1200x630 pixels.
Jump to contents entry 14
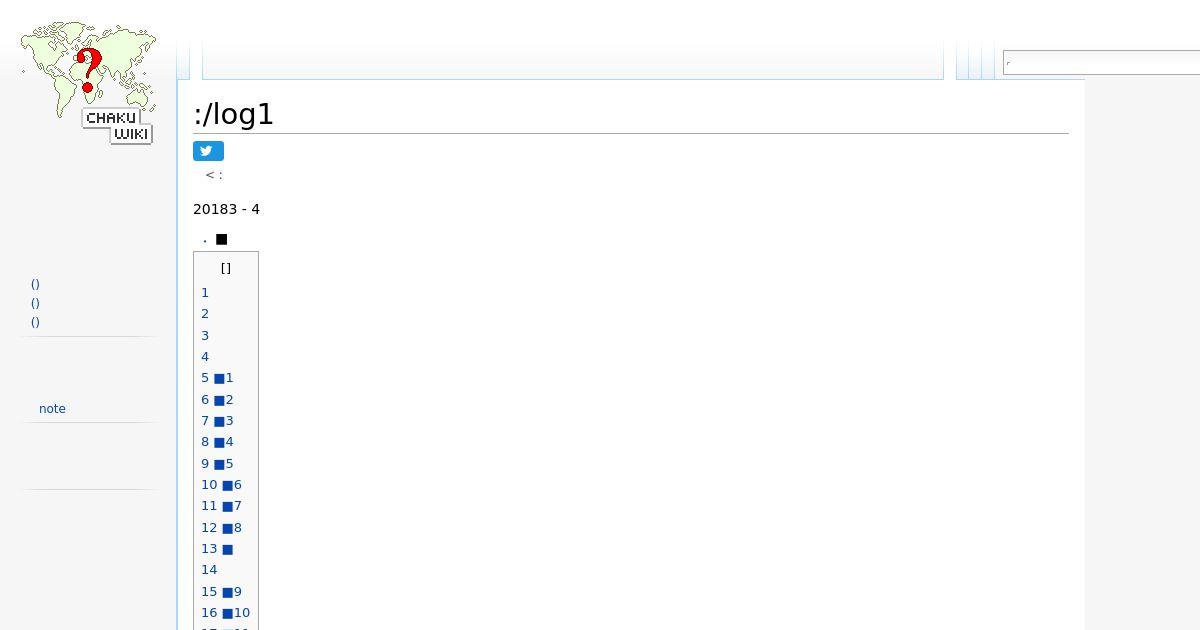209,570
